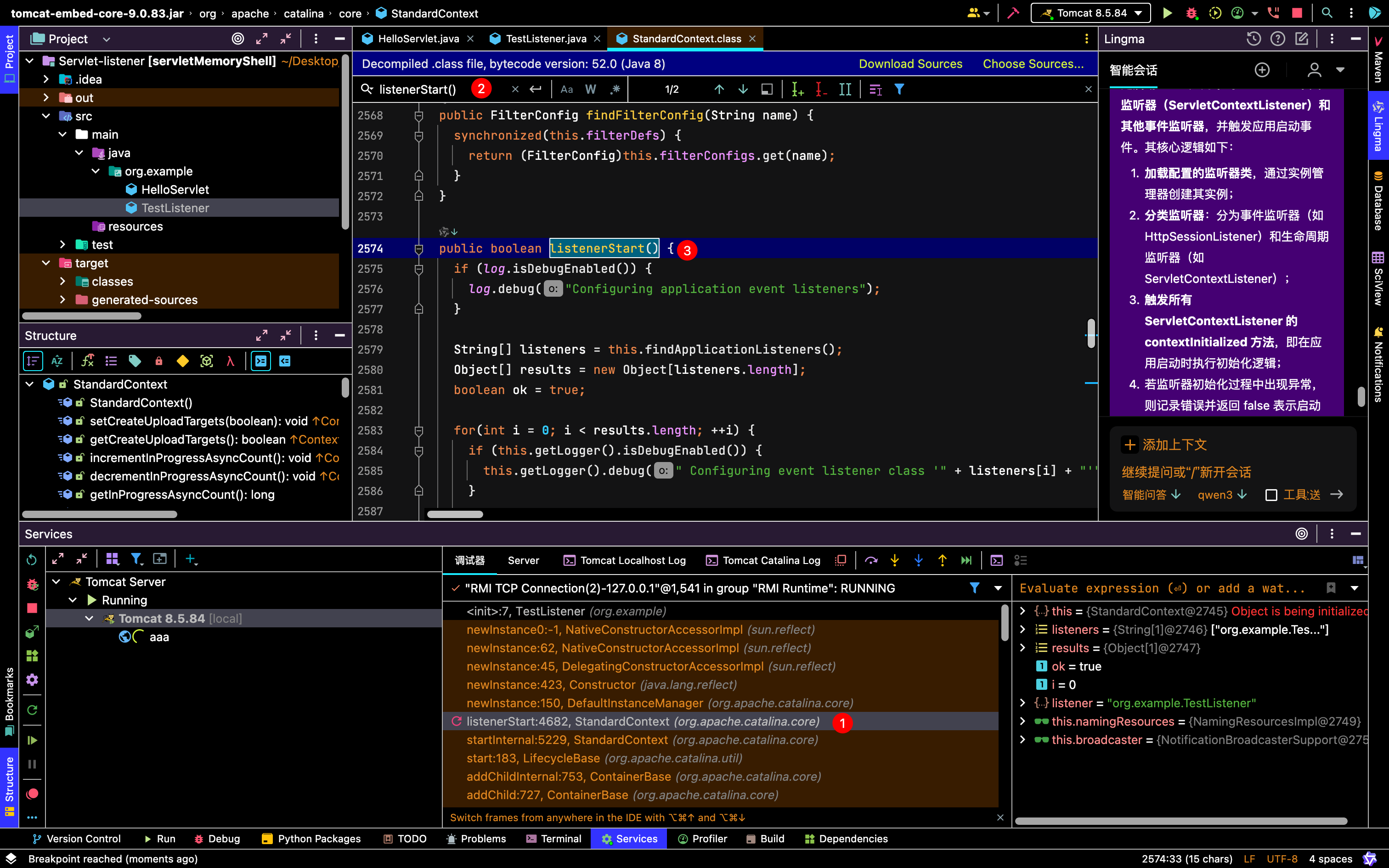This screenshot has width=1389, height=868.
Task: Start new Lingma conversation plus icon
Action: 1262,70
